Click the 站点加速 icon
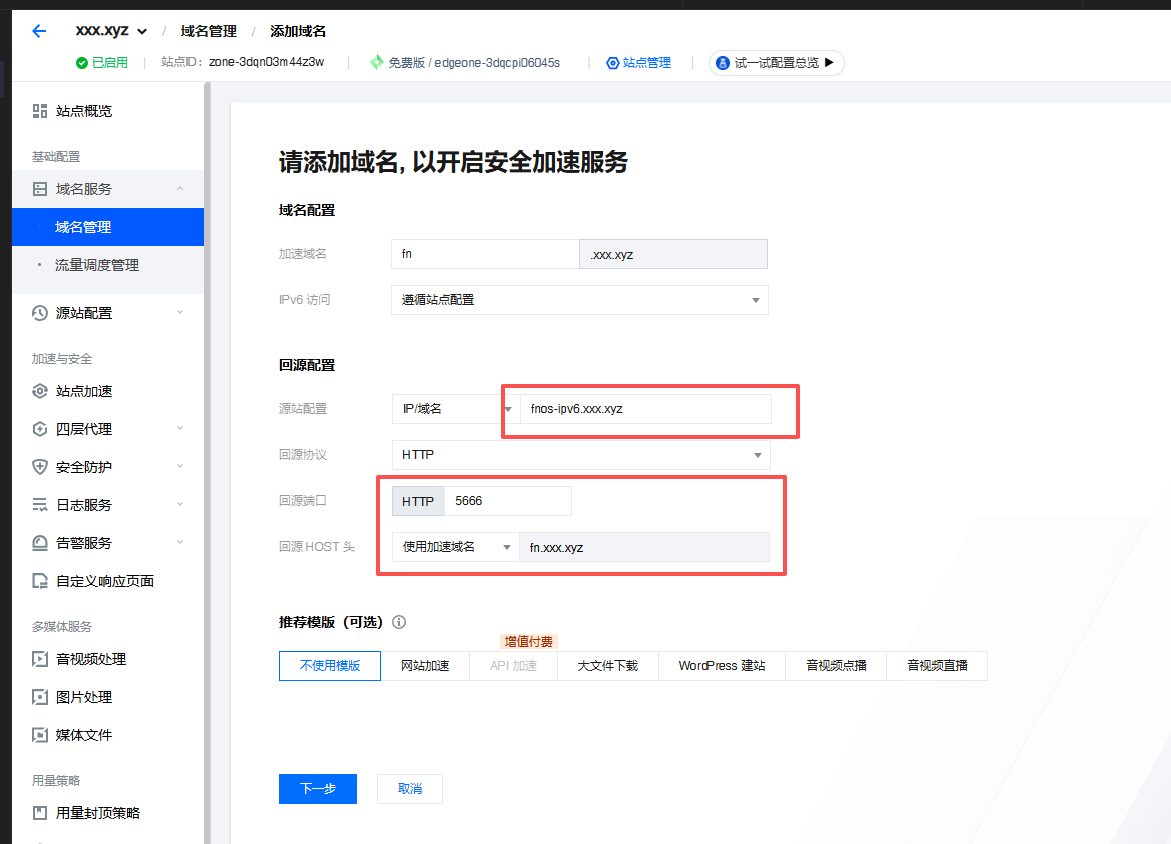The height and width of the screenshot is (844, 1171). tap(40, 391)
